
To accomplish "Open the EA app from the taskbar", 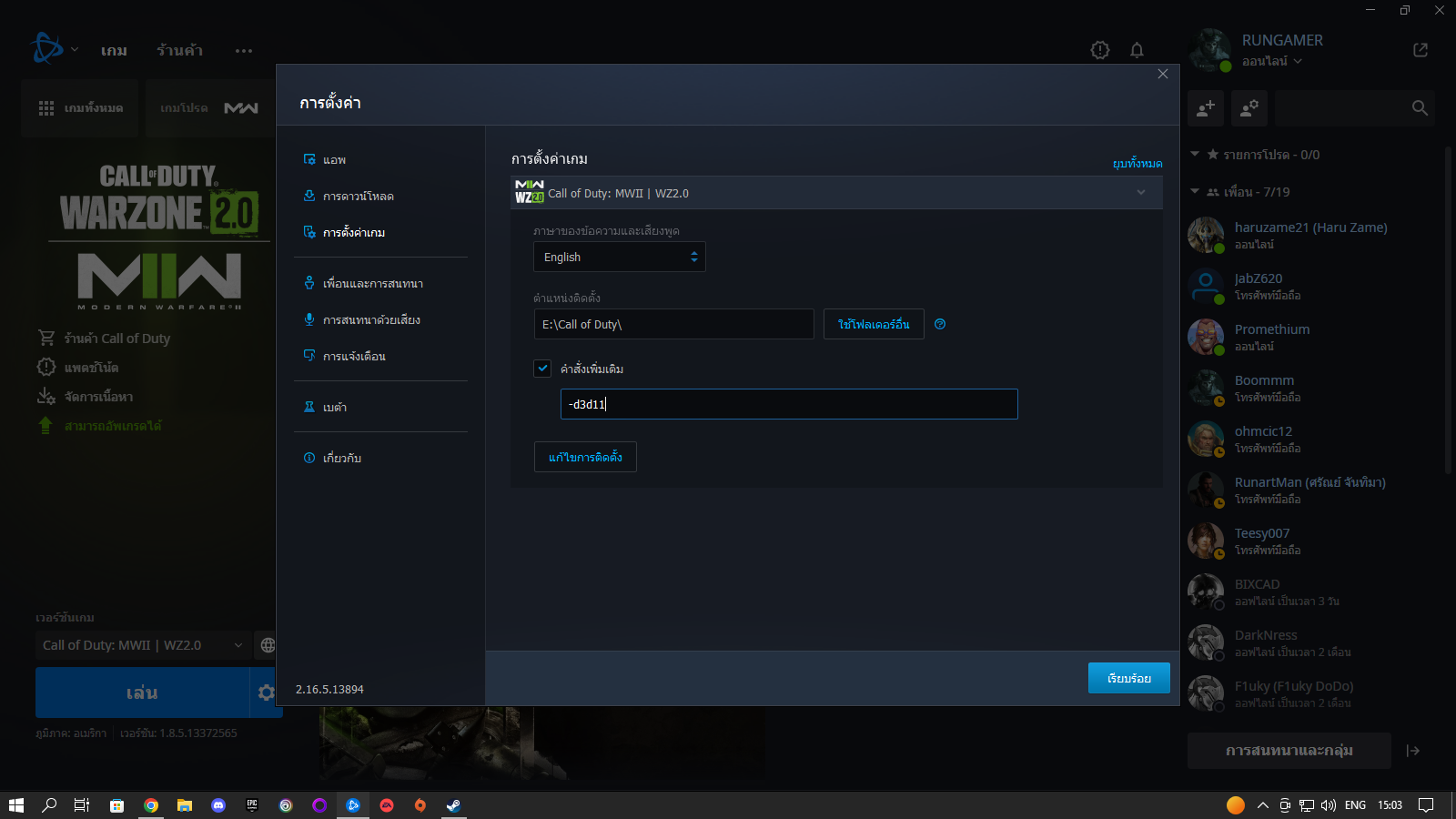I will pyautogui.click(x=387, y=805).
